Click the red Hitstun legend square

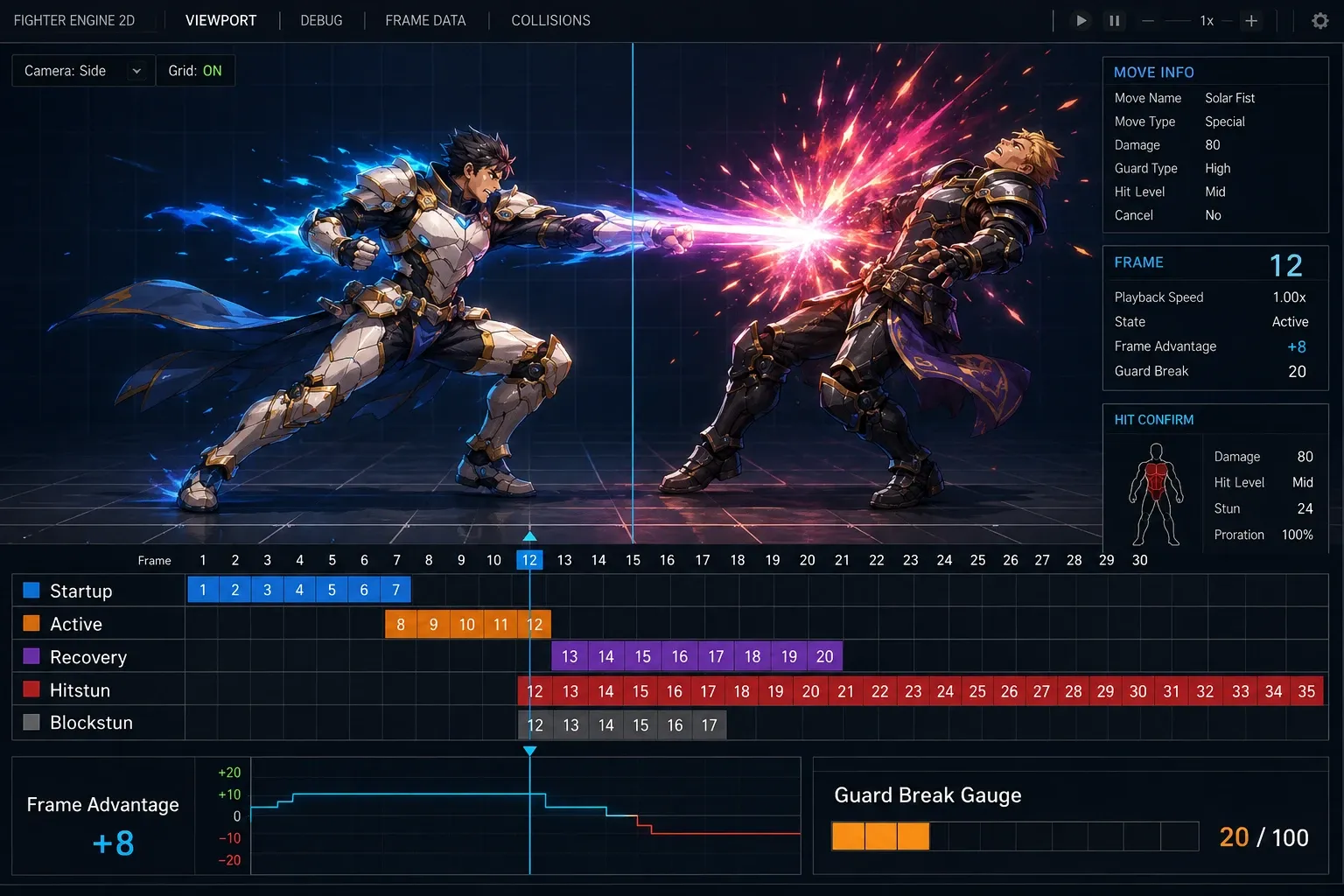pyautogui.click(x=31, y=689)
